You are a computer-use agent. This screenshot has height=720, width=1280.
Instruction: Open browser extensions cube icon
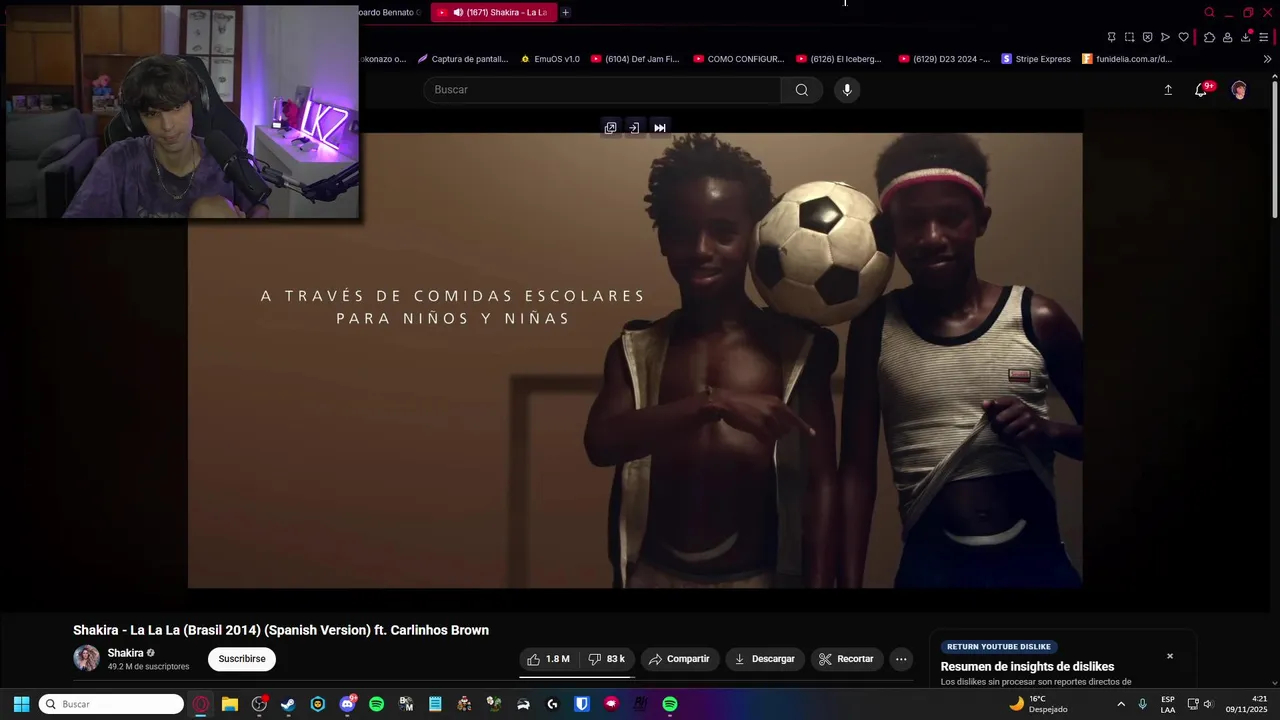click(1209, 37)
